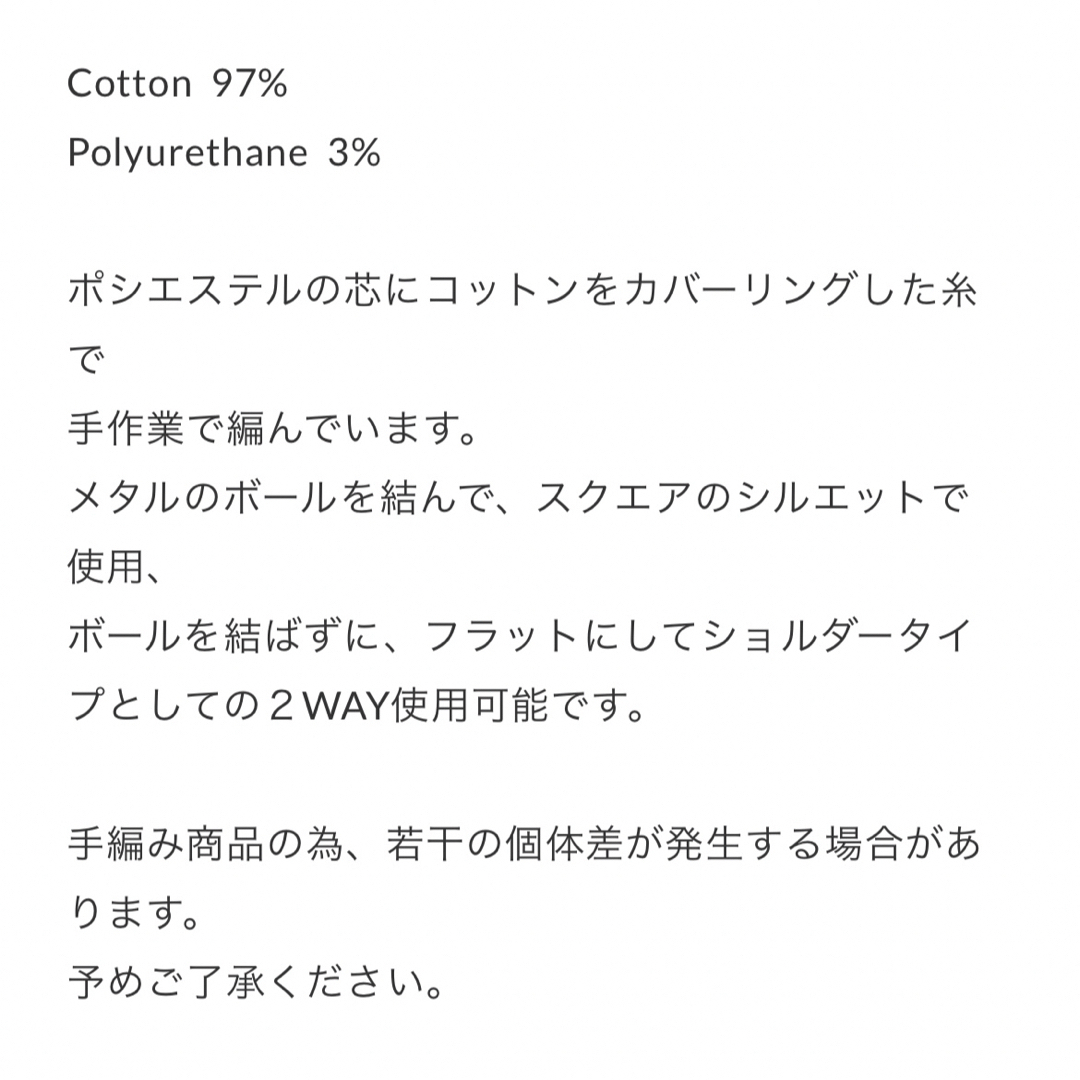Click the text 2WAY使用可能です。
Screen dimensions: 1080x1080
point(456,705)
